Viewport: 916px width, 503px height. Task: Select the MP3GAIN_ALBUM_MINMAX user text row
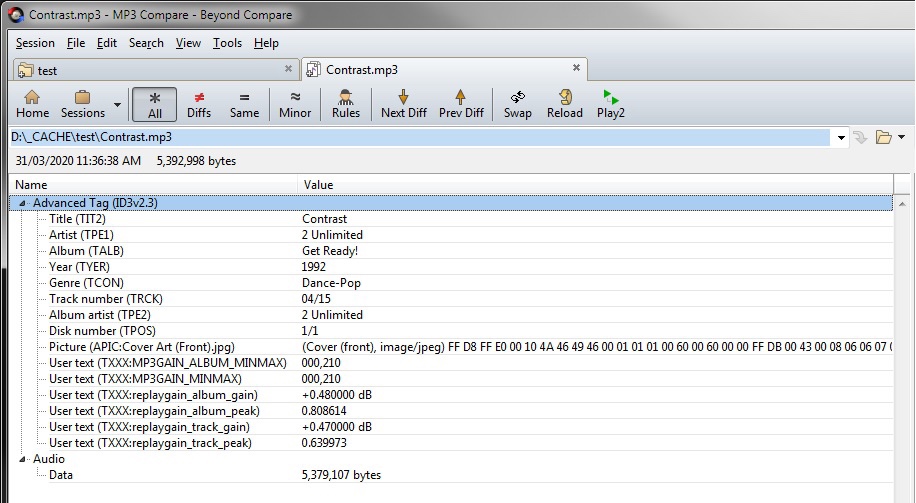point(451,363)
